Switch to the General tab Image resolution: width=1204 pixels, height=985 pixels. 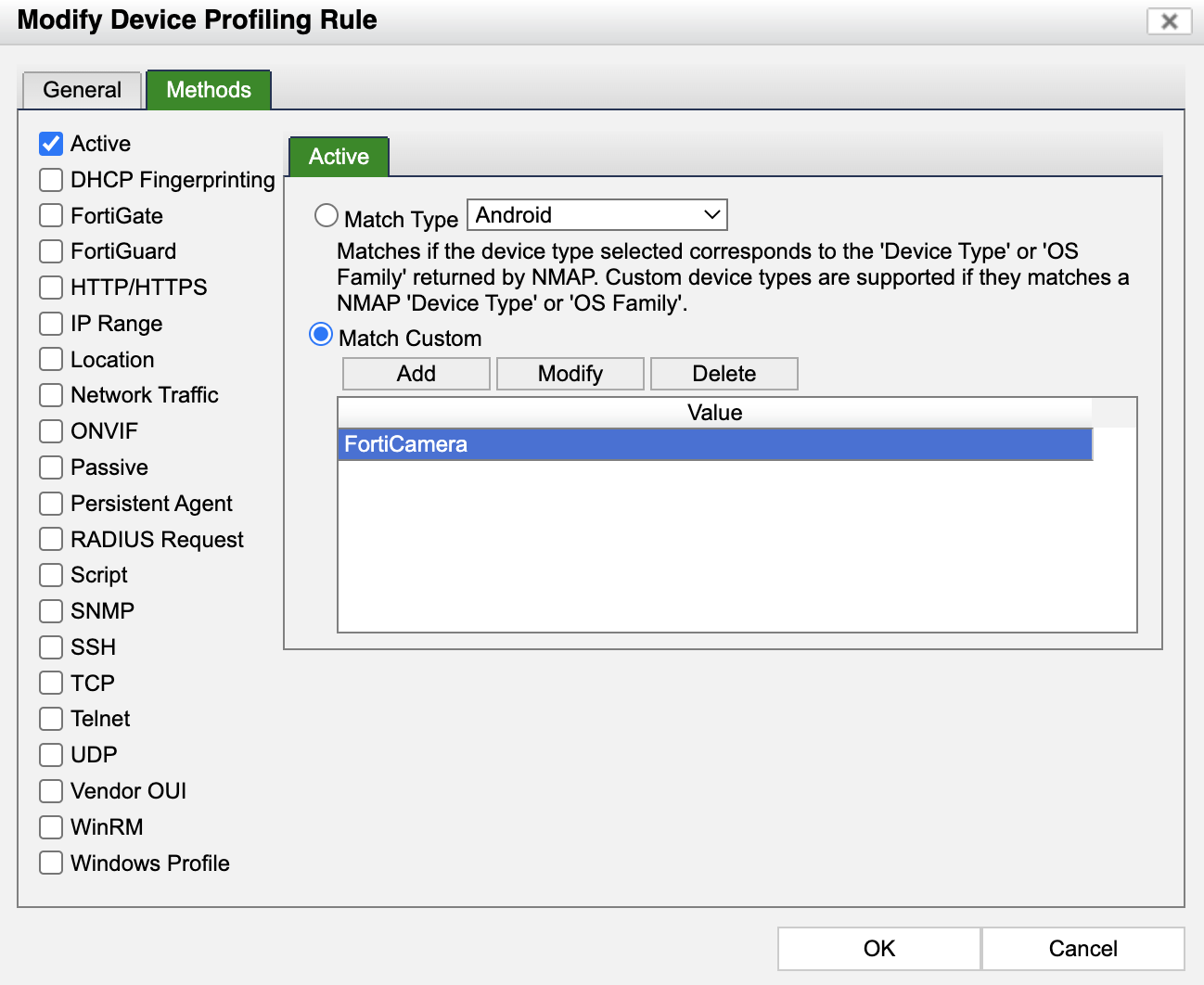tap(82, 90)
